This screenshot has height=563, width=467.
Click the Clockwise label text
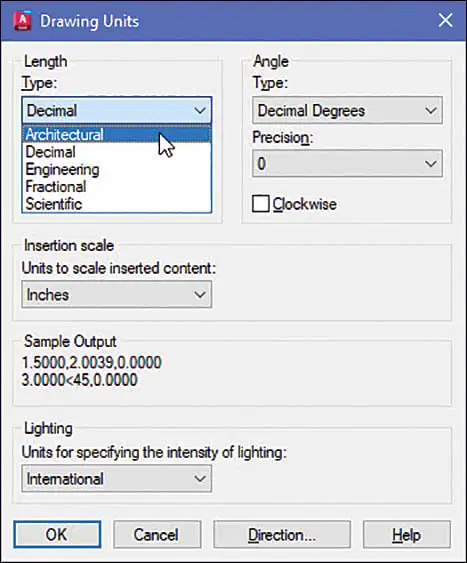(305, 204)
